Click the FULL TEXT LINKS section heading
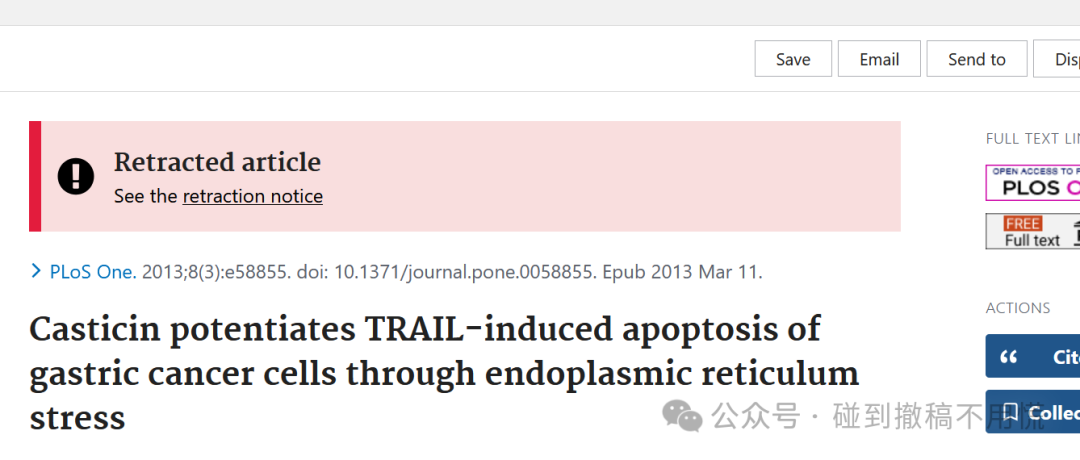Viewport: 1080px width, 460px height. click(1032, 138)
